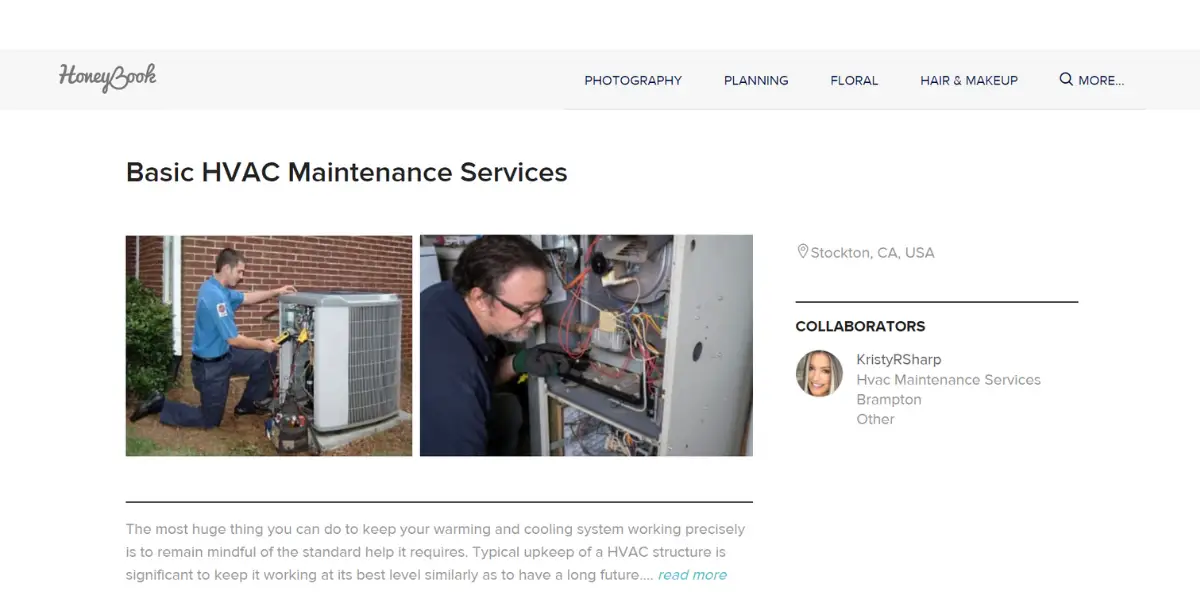Click the Other label under collaborator

875,419
